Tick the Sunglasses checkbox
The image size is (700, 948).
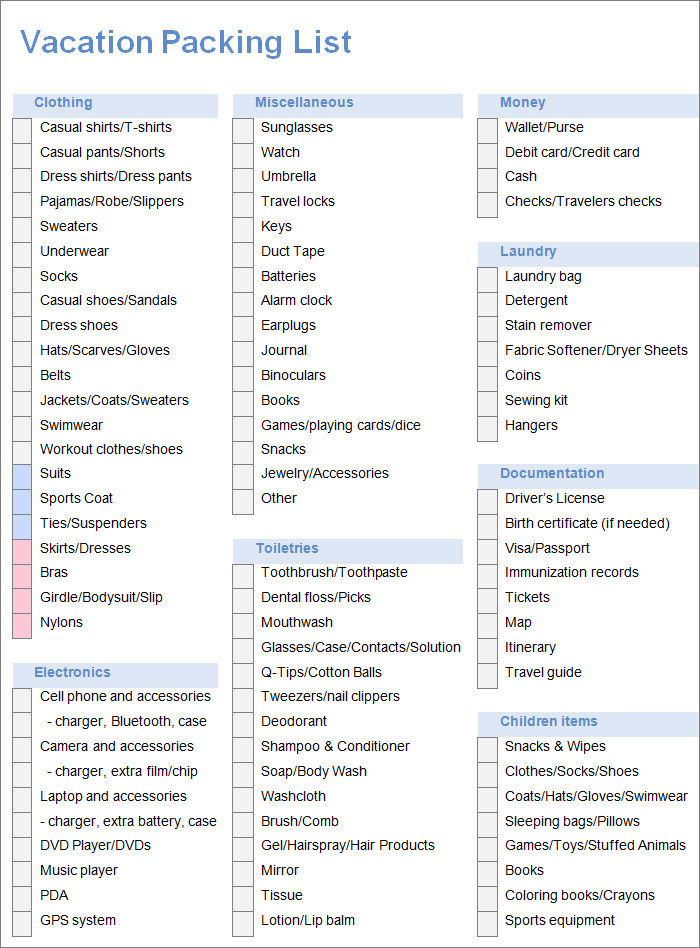tap(243, 130)
